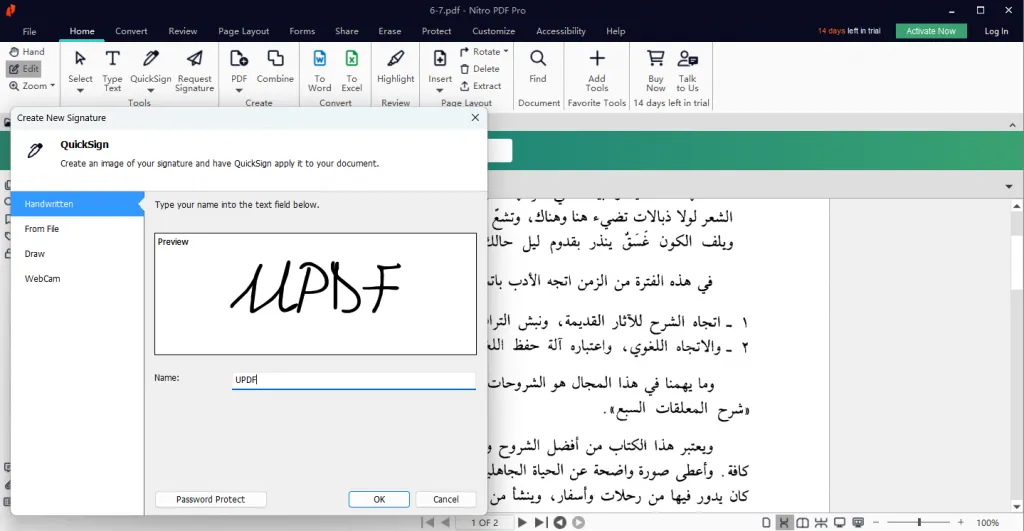Image resolution: width=1024 pixels, height=531 pixels.
Task: Confirm signature with OK button
Action: tap(379, 499)
